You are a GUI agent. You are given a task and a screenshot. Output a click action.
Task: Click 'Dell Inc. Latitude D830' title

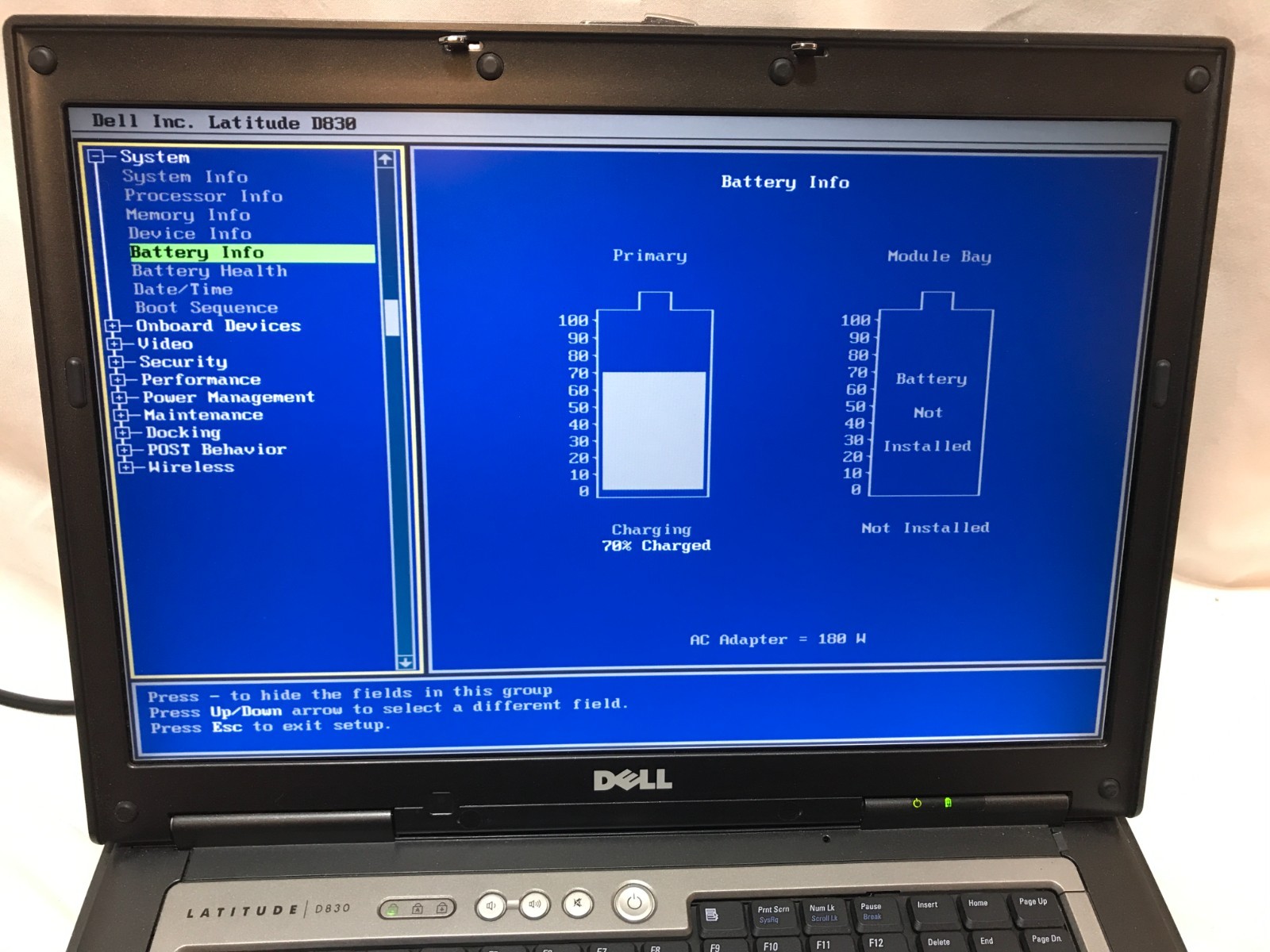224,122
